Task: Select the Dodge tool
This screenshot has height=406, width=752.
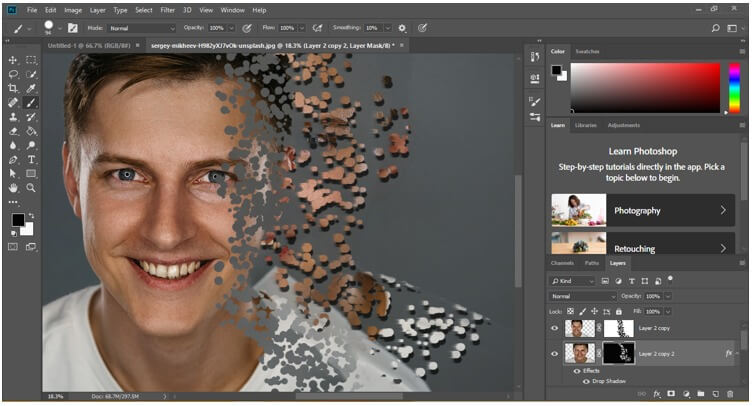Action: coord(31,145)
